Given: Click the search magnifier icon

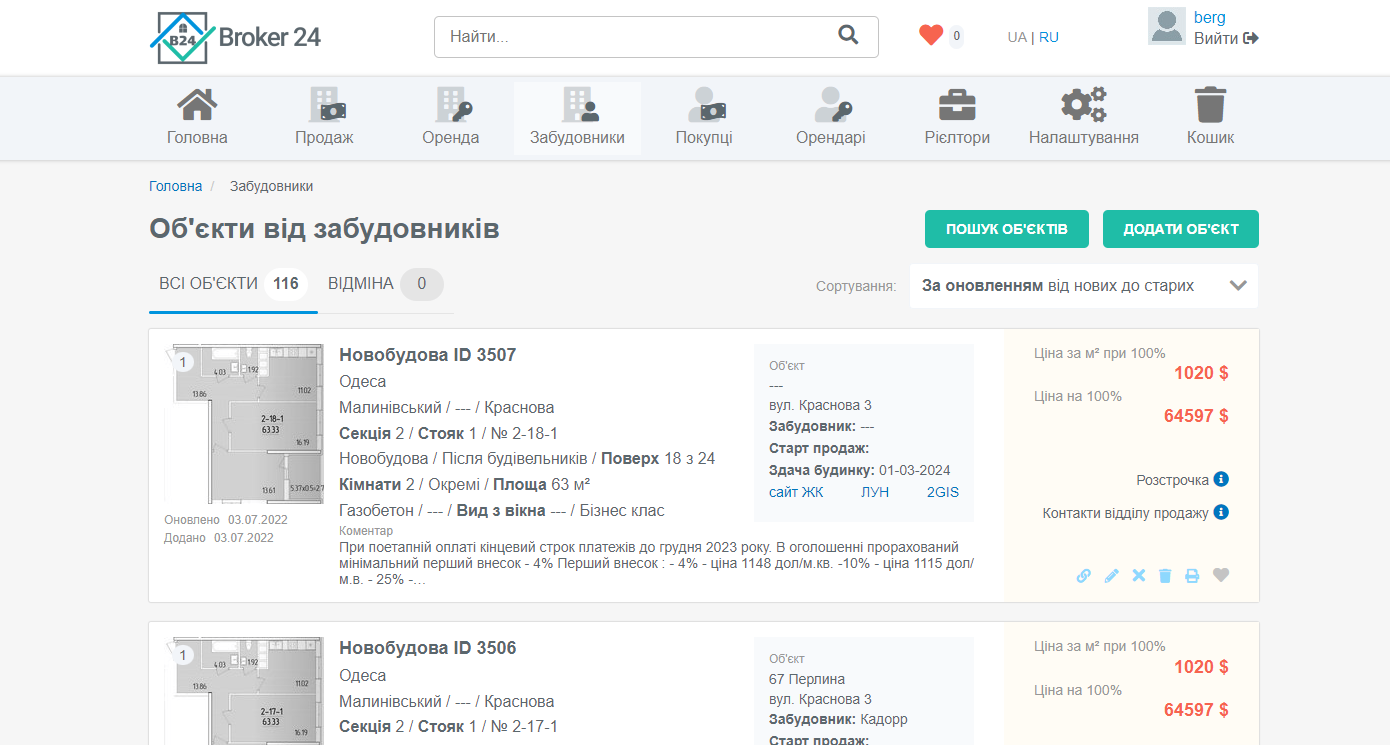Looking at the screenshot, I should [848, 36].
